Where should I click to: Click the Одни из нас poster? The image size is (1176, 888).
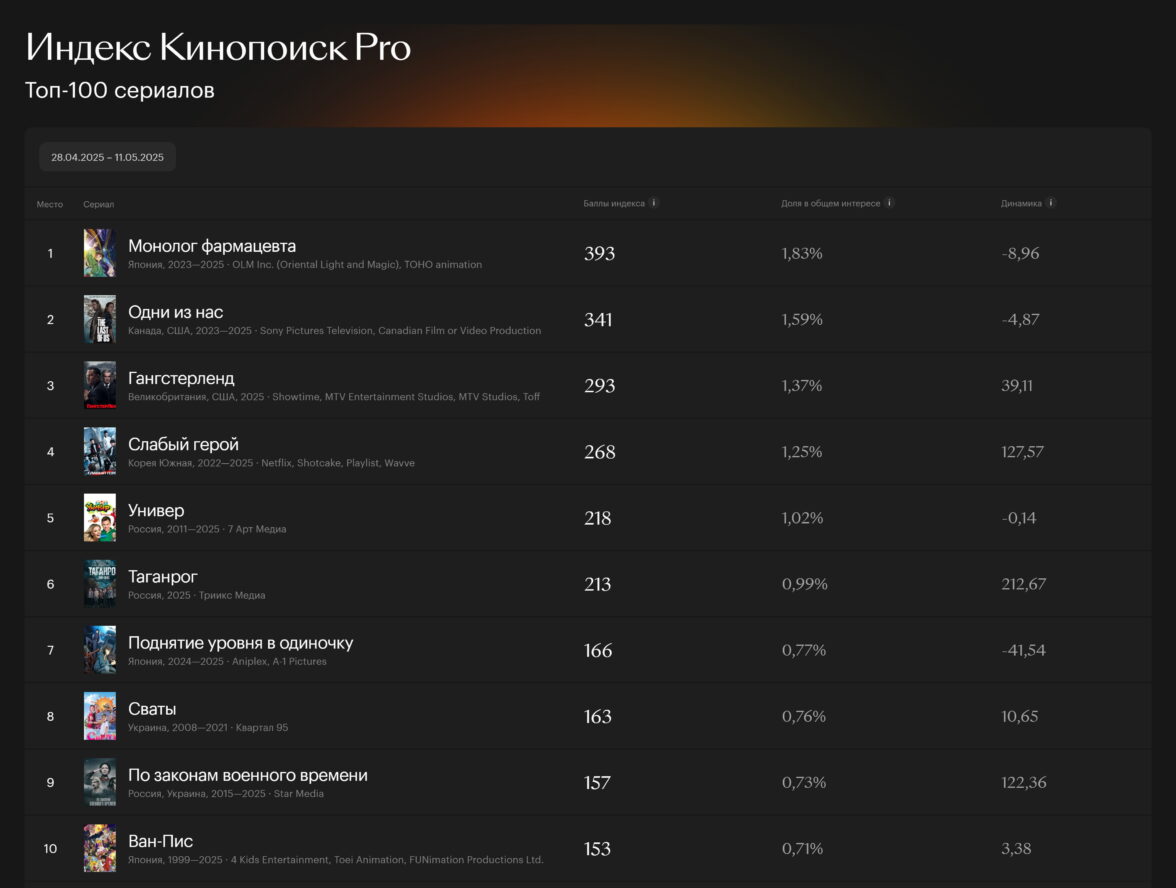(100, 319)
